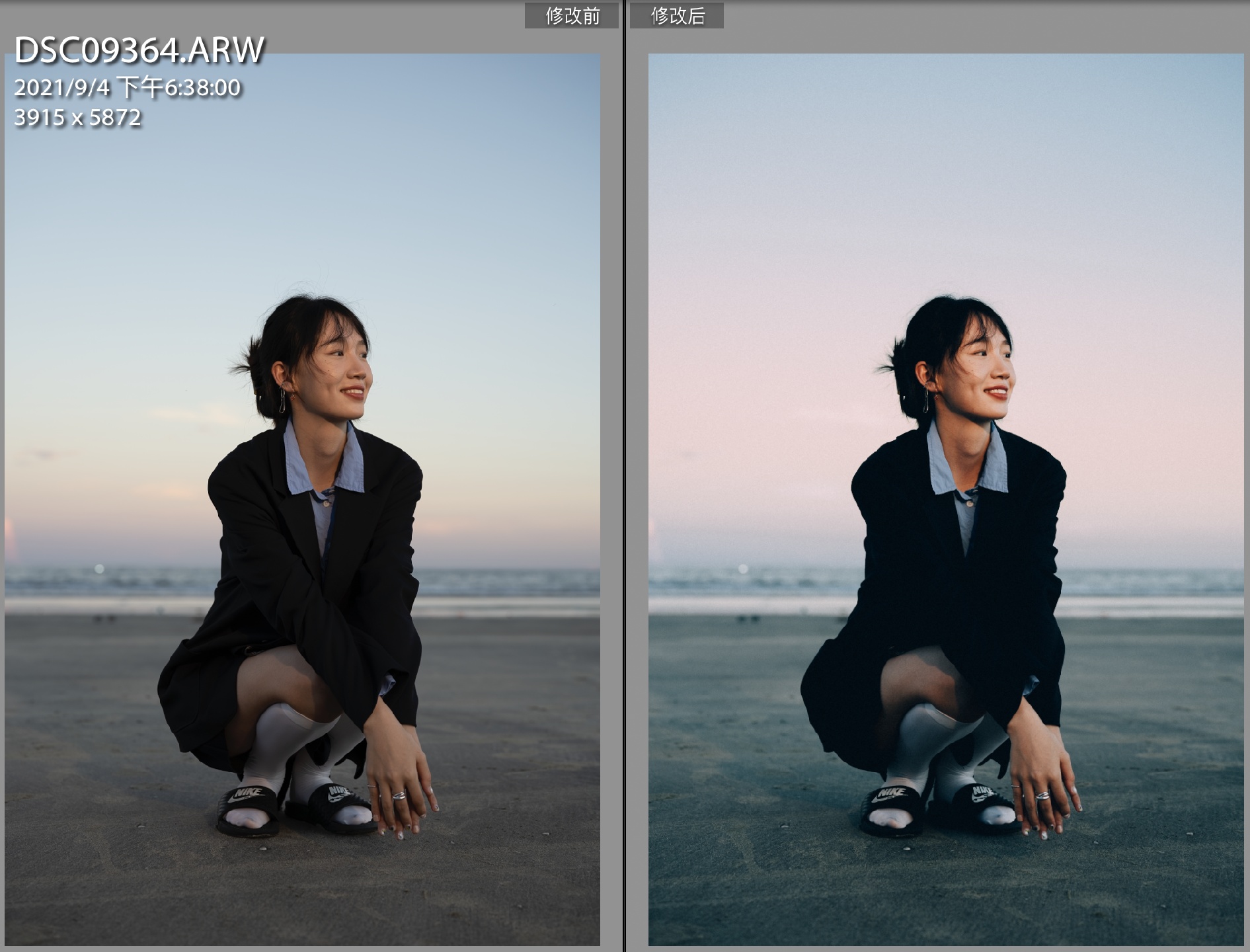Click the 3915 x 5872 dimensions text
The height and width of the screenshot is (952, 1250).
[78, 118]
